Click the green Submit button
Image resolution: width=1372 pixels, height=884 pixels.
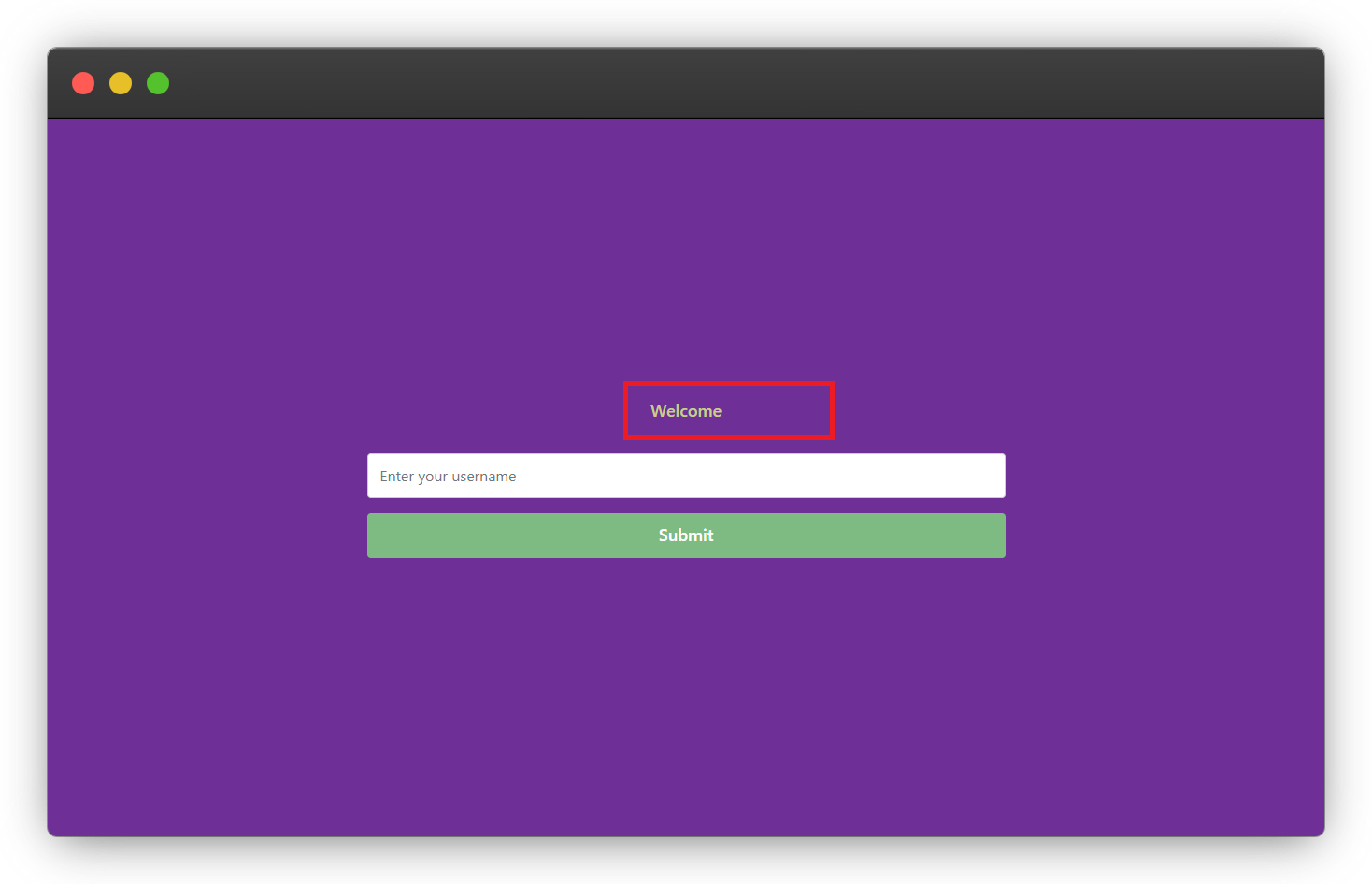(686, 535)
